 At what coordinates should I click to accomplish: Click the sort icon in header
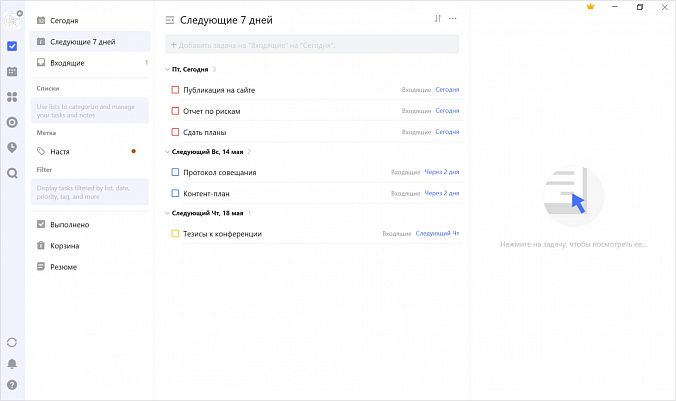pyautogui.click(x=438, y=19)
